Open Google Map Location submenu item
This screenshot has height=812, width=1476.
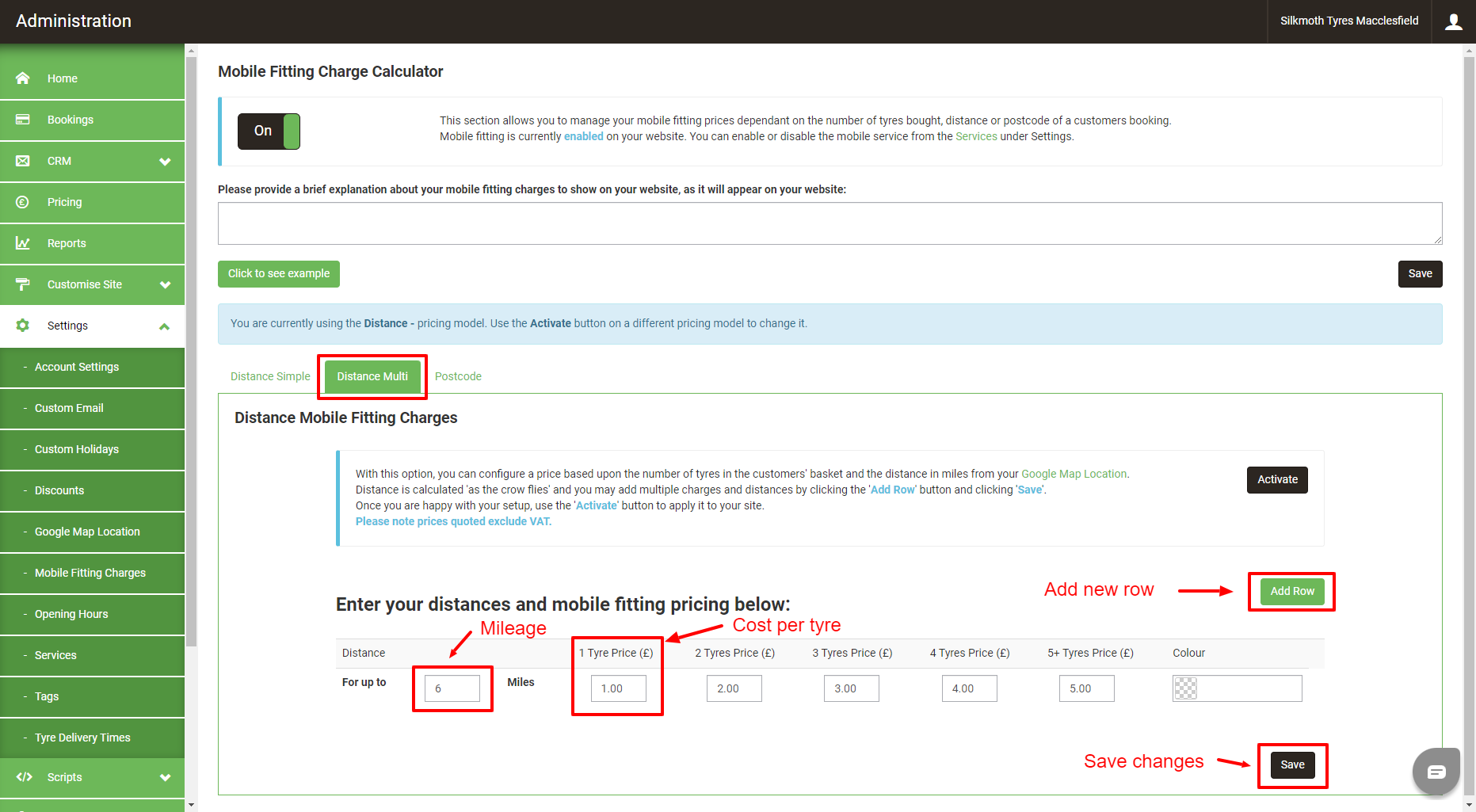tap(92, 532)
